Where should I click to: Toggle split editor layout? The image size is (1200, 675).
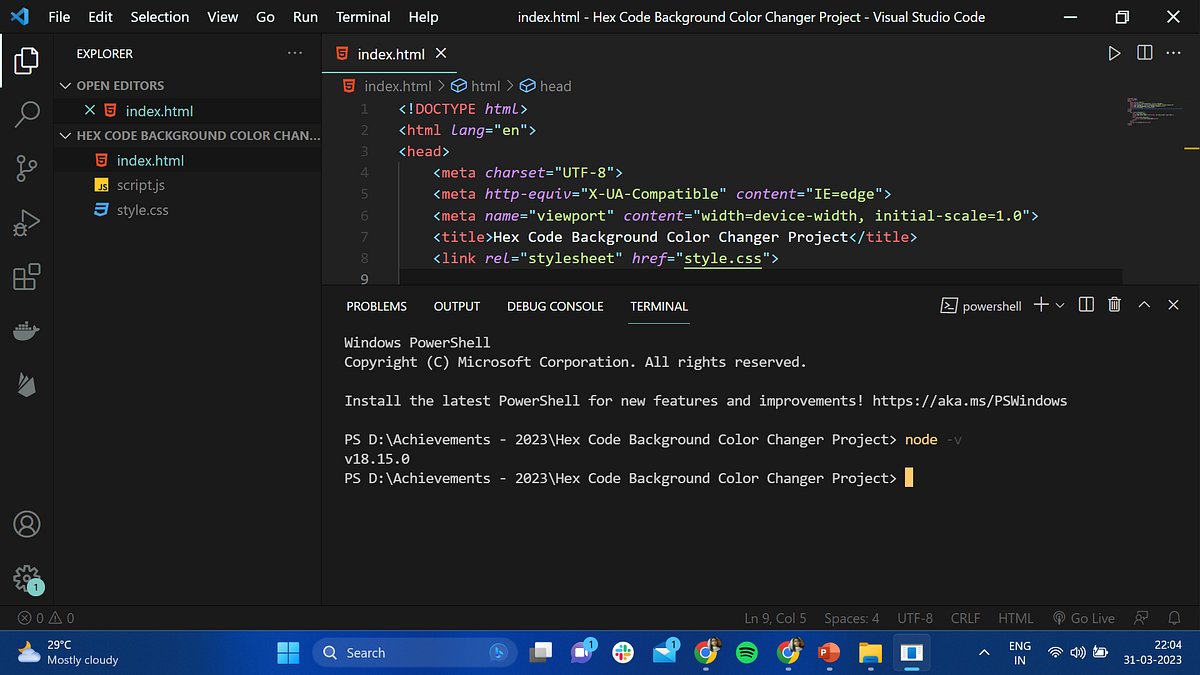tap(1144, 53)
